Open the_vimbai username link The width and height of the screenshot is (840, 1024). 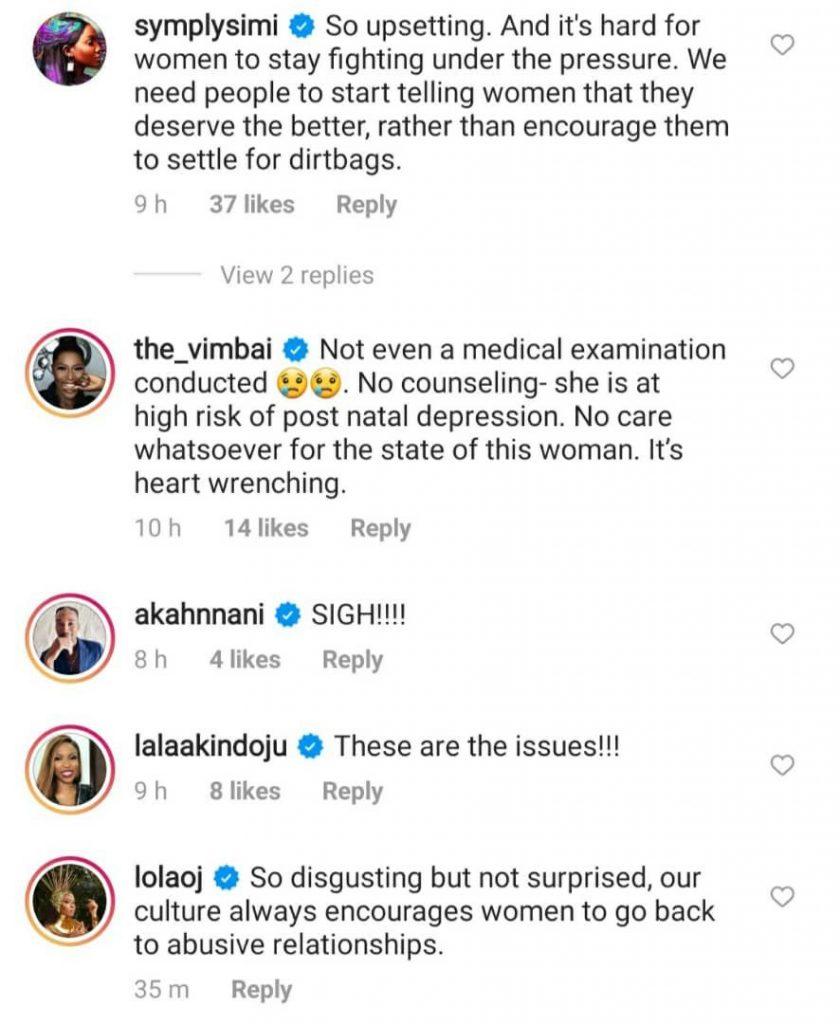point(204,351)
